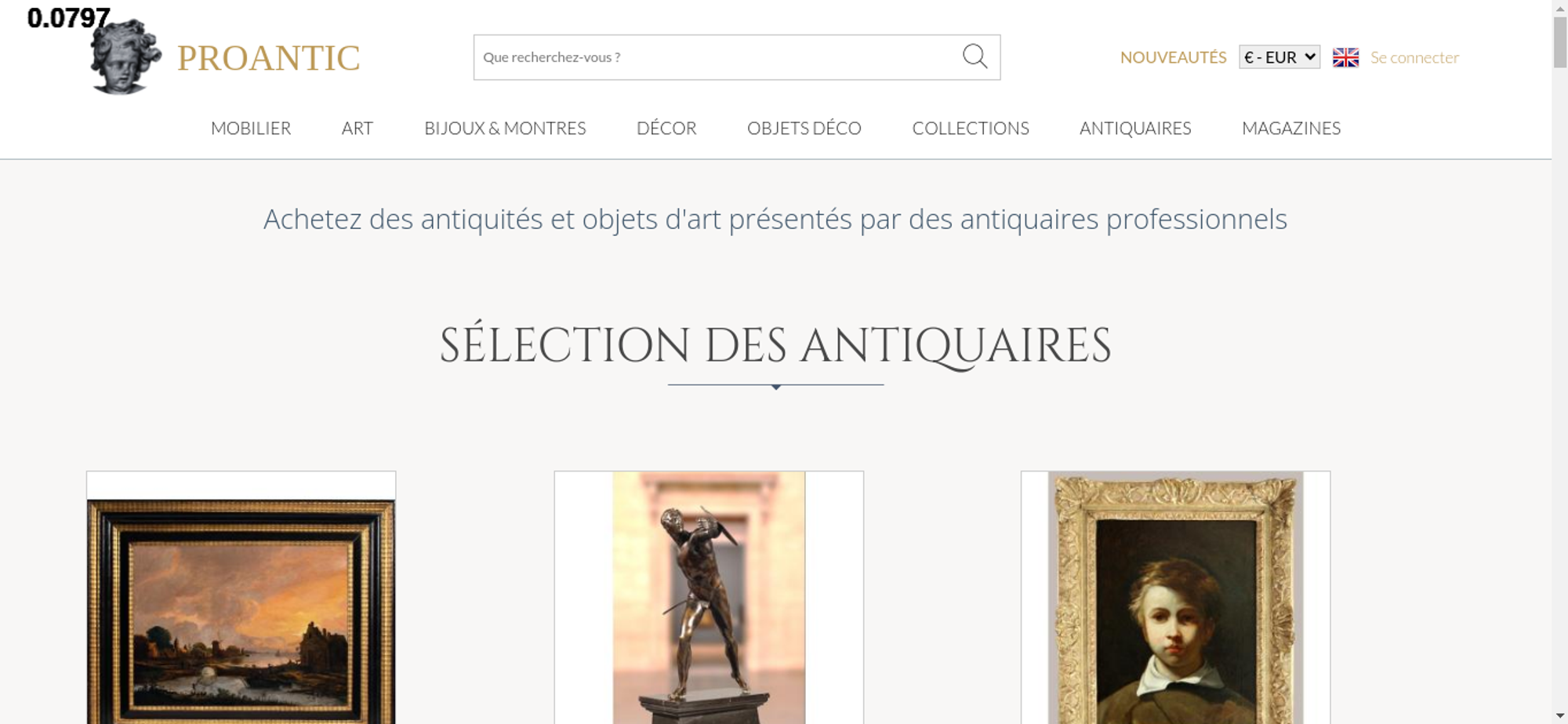Open the COLLECTIONS menu
1568x724 pixels.
pyautogui.click(x=971, y=128)
